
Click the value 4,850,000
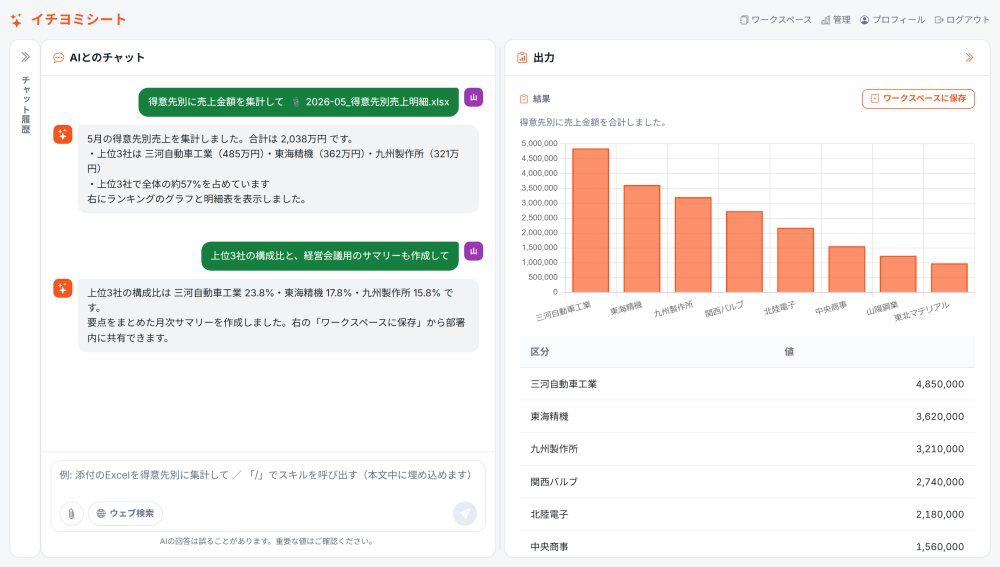coord(940,384)
